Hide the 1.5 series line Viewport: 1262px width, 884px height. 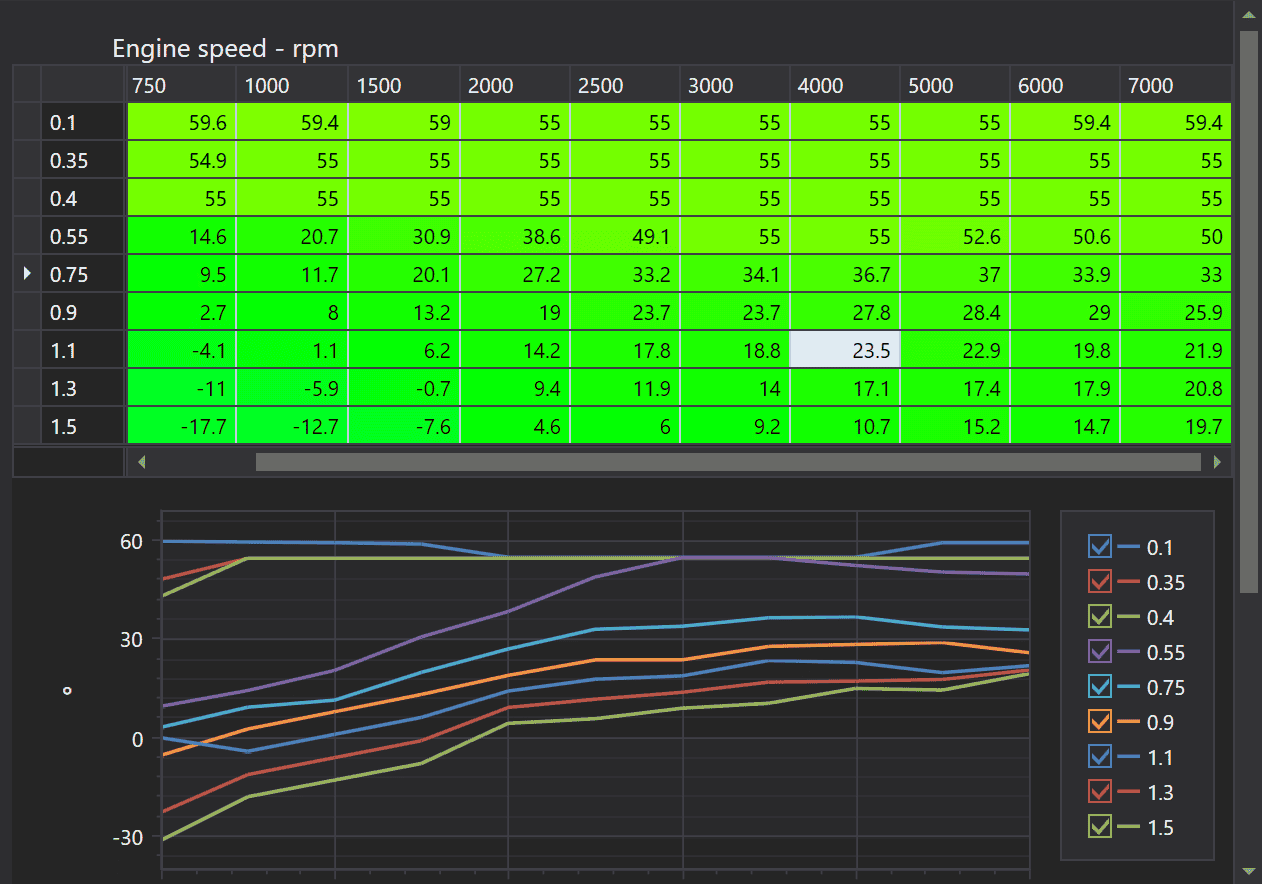tap(1099, 826)
